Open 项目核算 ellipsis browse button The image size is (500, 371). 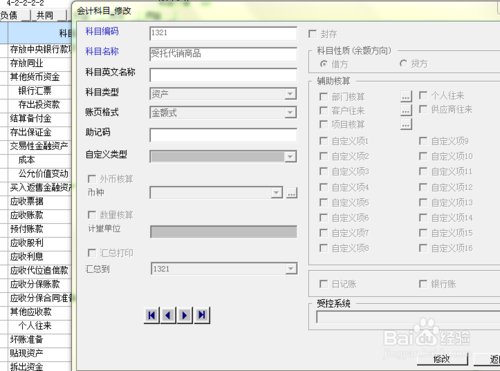(406, 124)
